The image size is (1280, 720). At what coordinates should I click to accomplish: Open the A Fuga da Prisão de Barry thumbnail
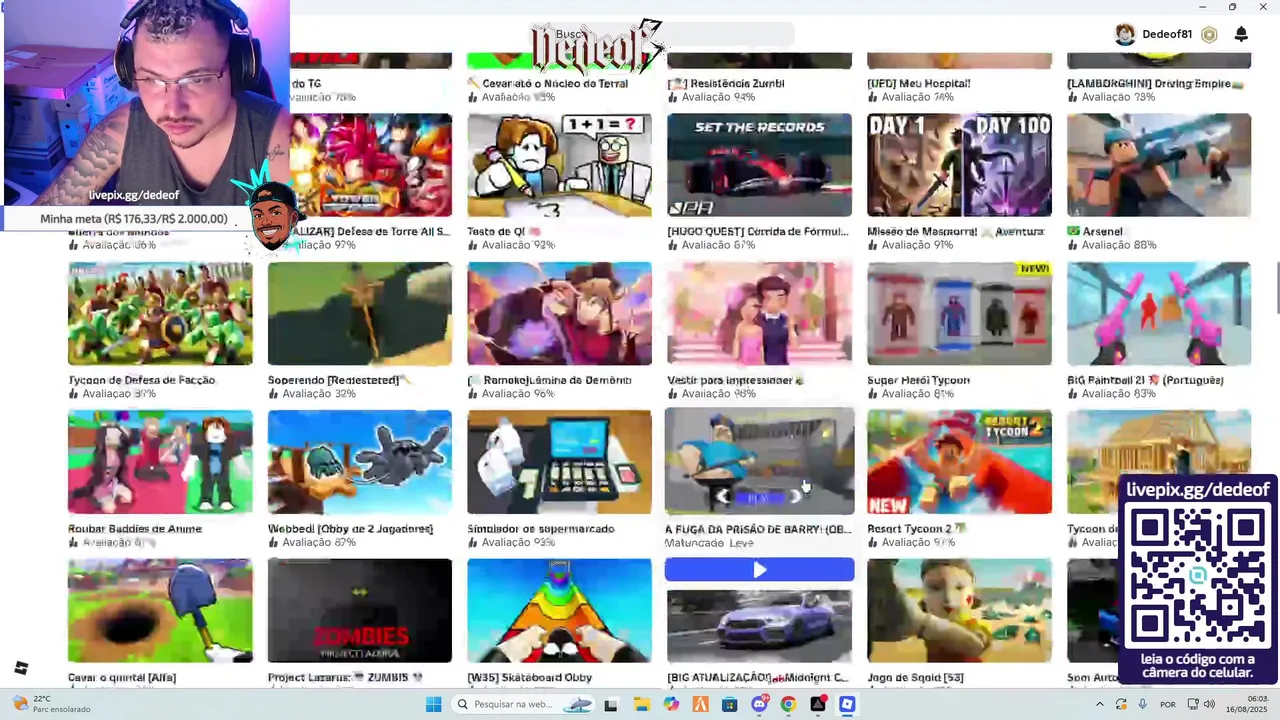[x=759, y=461]
